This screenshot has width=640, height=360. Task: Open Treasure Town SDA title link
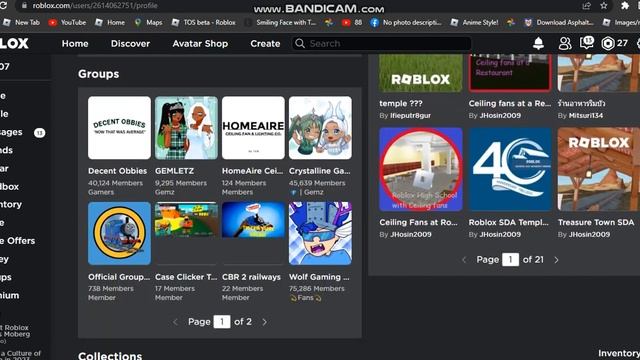(x=596, y=222)
